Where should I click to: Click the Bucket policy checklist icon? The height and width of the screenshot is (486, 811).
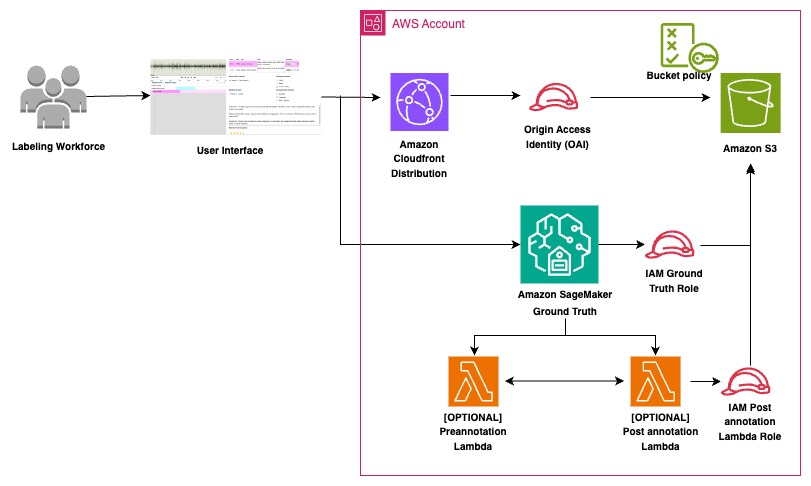coord(689,46)
